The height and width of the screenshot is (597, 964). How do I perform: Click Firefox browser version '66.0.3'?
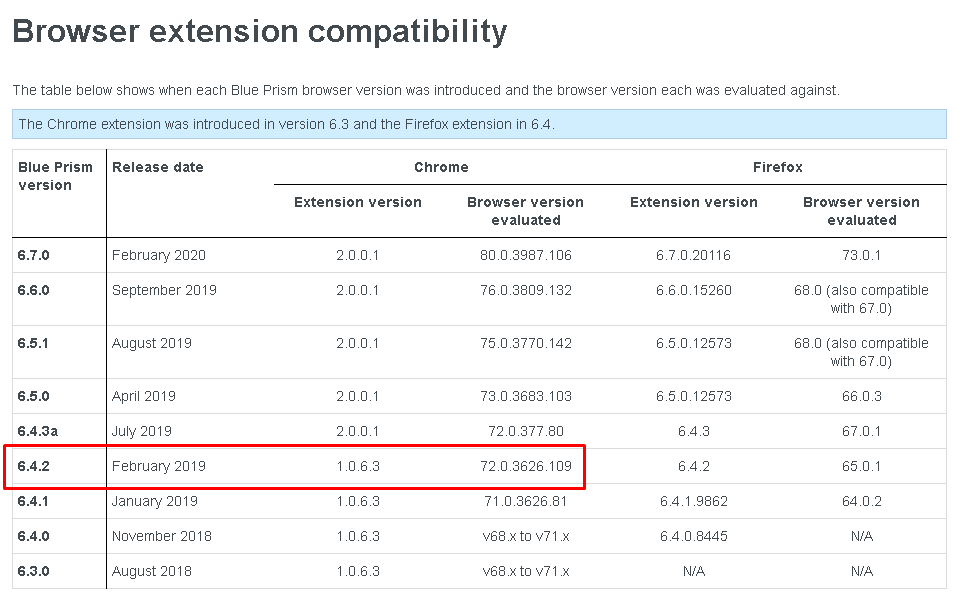[861, 396]
